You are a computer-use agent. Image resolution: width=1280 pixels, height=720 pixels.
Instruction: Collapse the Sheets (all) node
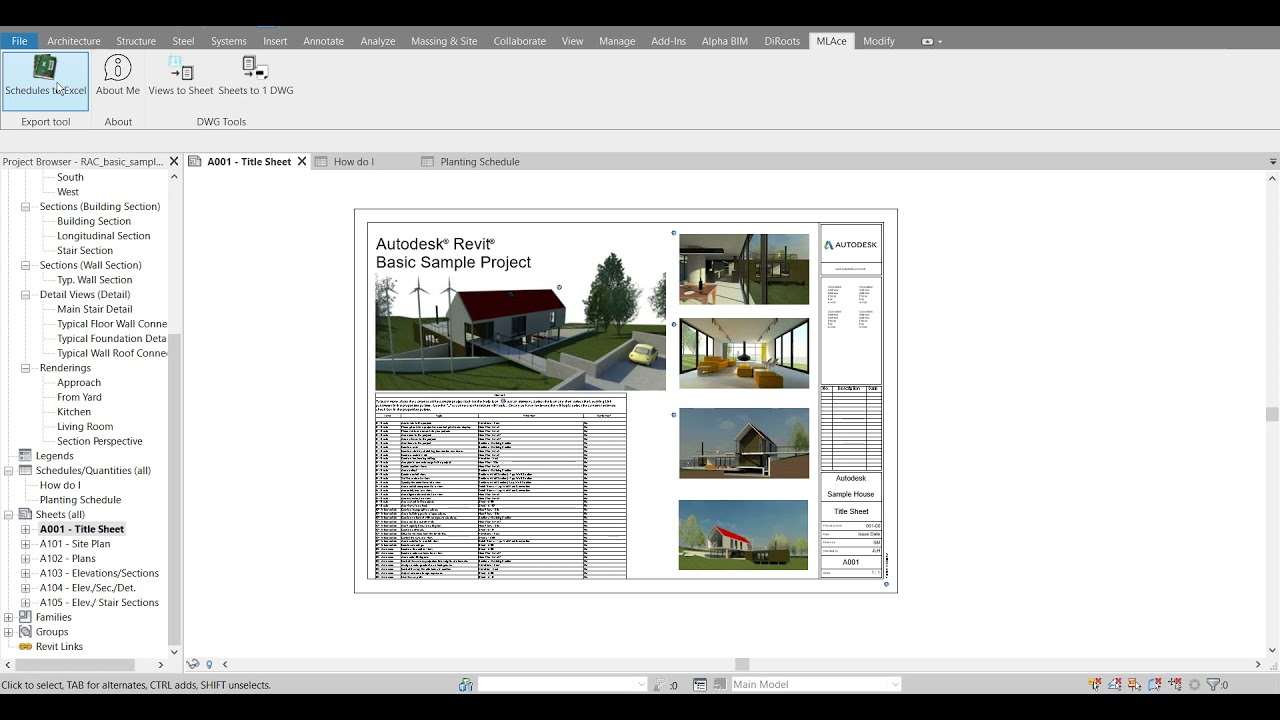[9, 514]
